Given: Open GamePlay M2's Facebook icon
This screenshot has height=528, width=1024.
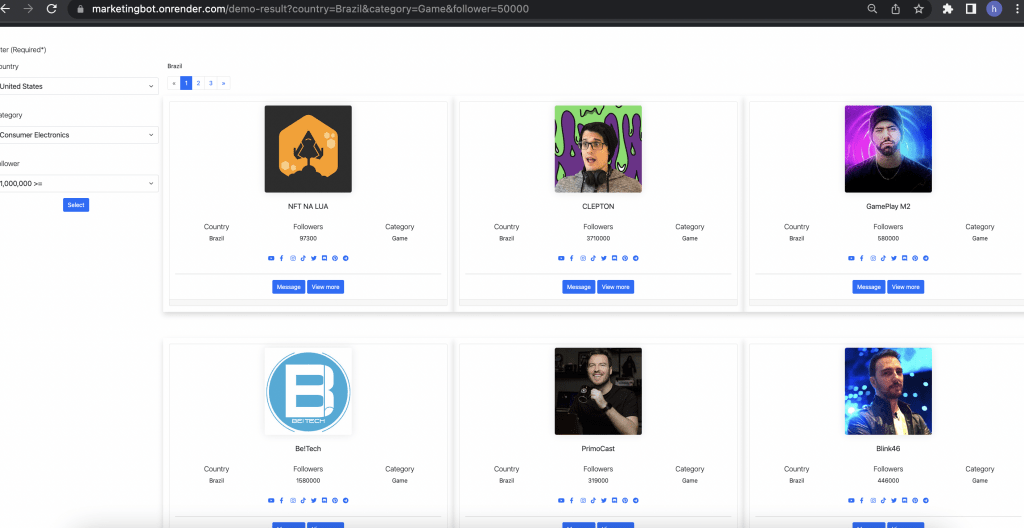Looking at the screenshot, I should coord(861,258).
